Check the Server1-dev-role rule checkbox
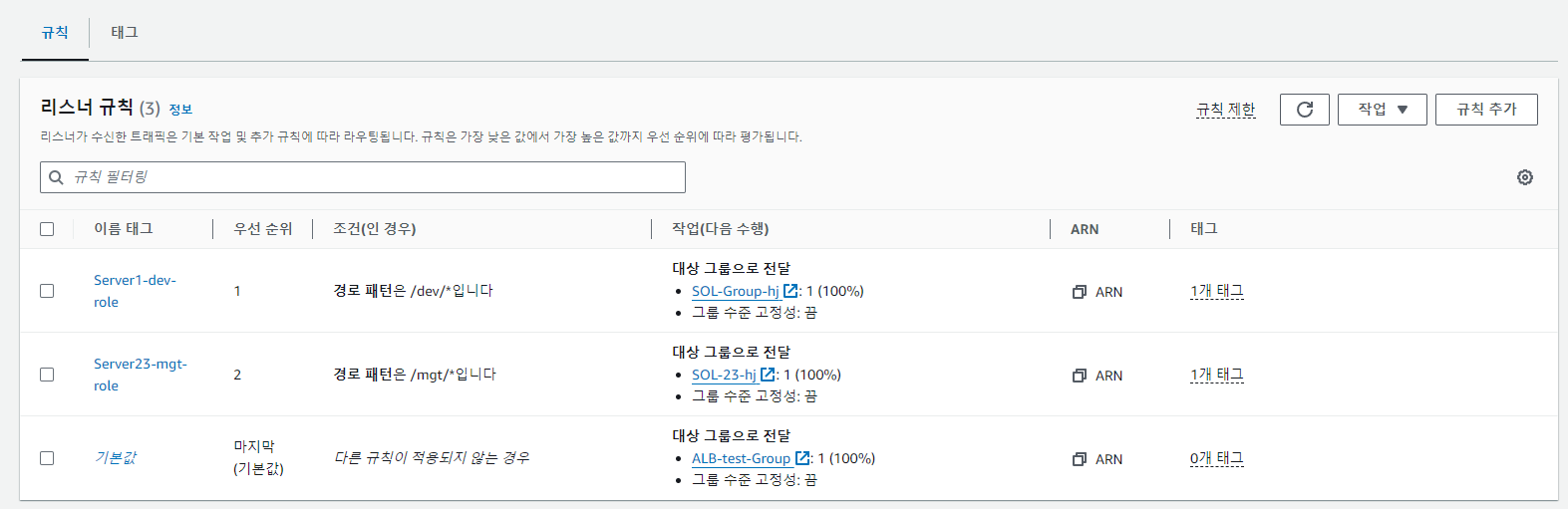The height and width of the screenshot is (509, 1568). pos(47,291)
